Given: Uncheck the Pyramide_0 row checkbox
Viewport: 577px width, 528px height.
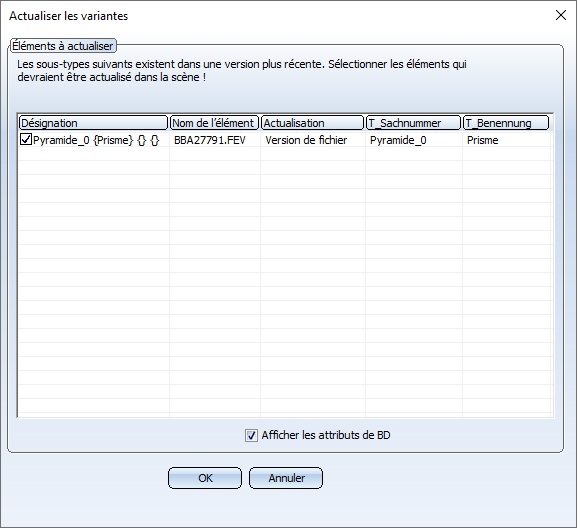Looking at the screenshot, I should point(26,140).
